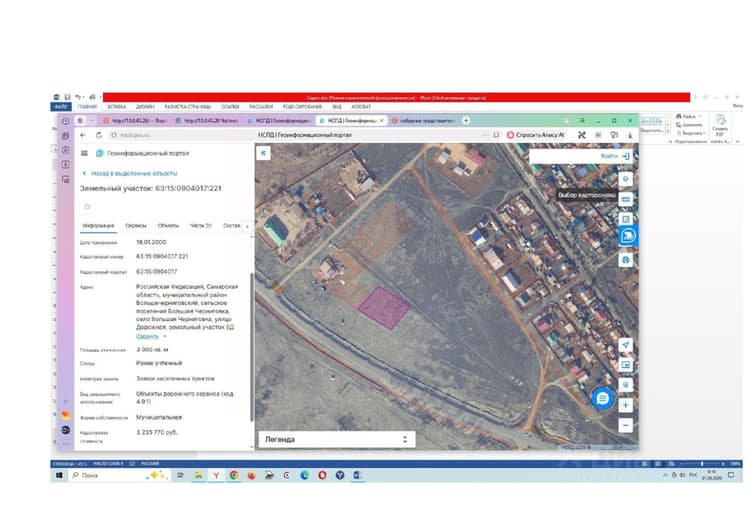Switch to the Объекты tab
Viewport: 750px width, 530px height.
tap(168, 225)
